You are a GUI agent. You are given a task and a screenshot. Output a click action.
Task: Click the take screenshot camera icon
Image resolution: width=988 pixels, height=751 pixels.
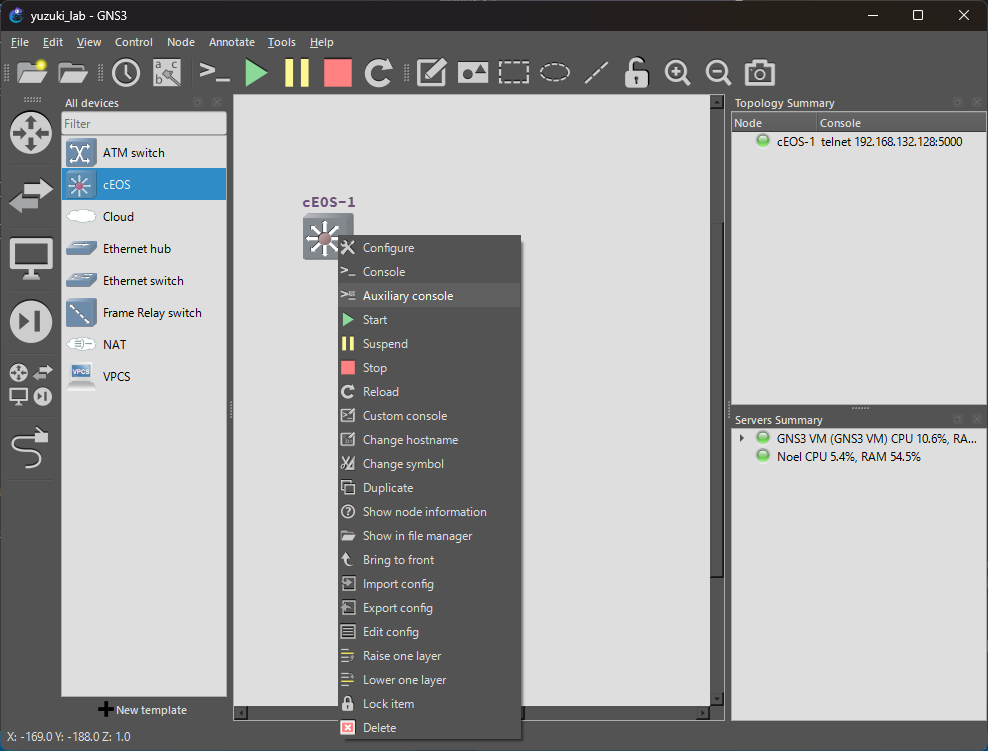(759, 72)
